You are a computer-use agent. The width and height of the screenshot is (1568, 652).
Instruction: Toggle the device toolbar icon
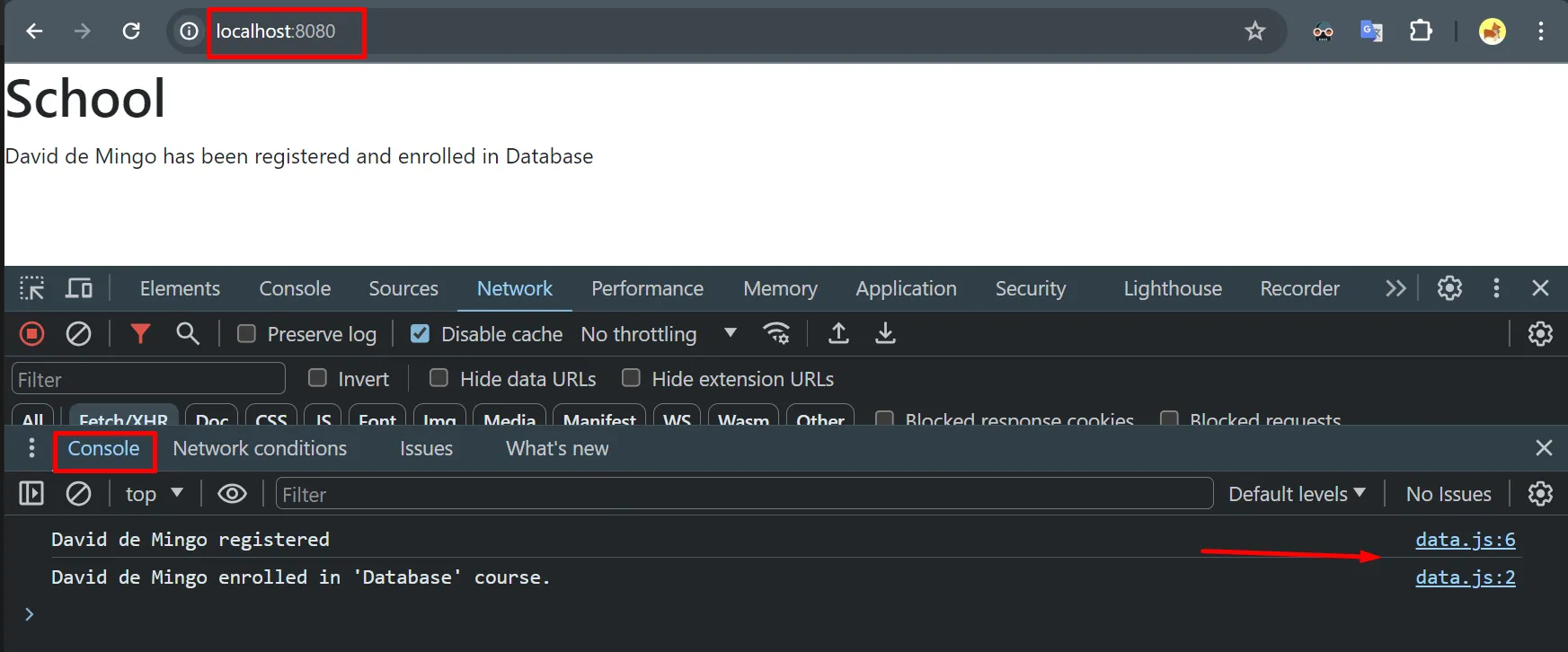point(79,288)
